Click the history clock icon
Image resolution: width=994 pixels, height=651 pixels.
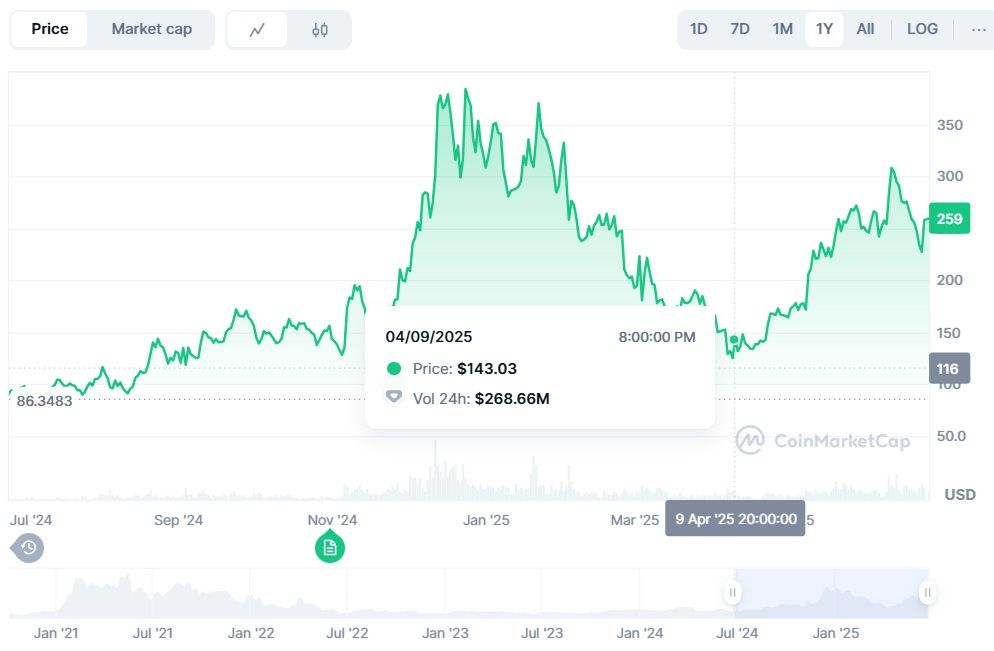point(28,547)
